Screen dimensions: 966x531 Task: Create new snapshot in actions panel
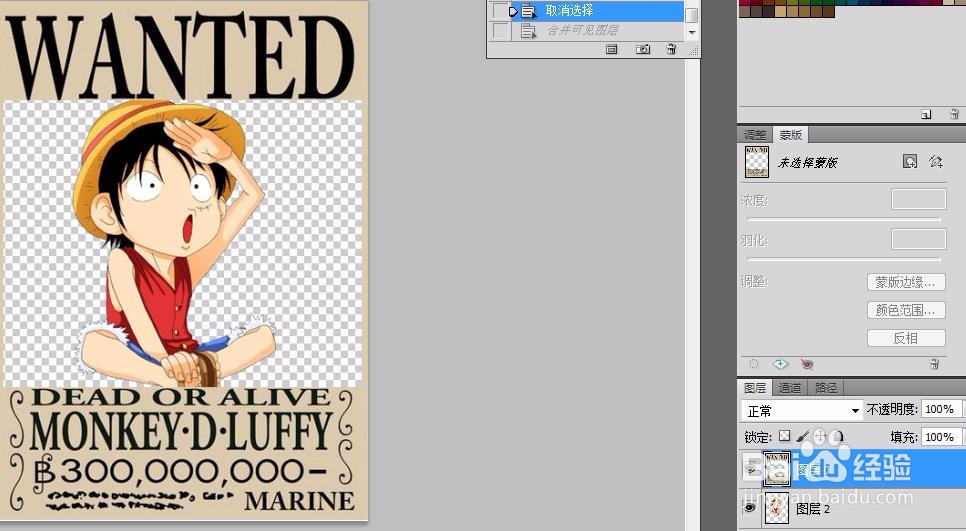click(x=643, y=49)
